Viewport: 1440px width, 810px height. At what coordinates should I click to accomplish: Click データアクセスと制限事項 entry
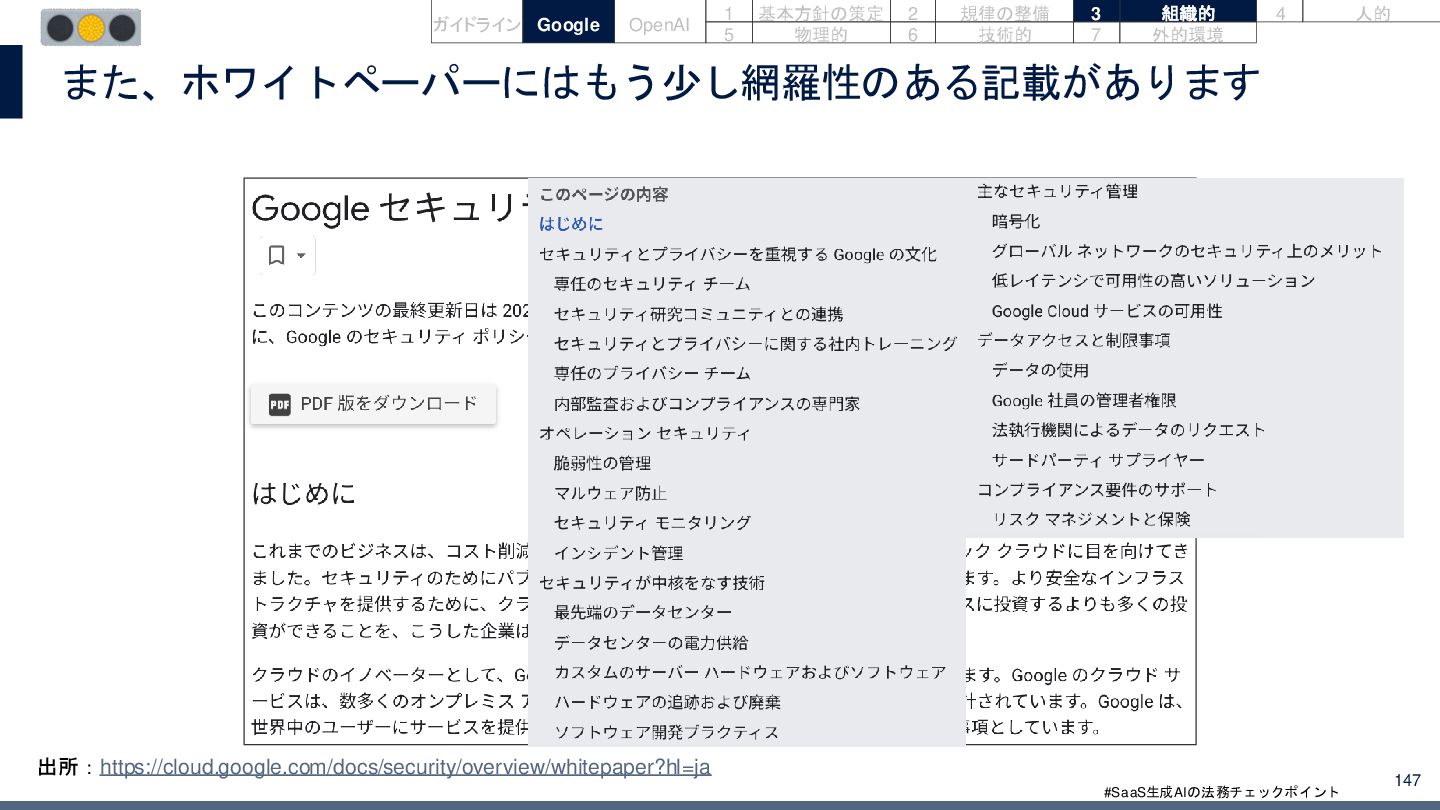[x=1074, y=340]
